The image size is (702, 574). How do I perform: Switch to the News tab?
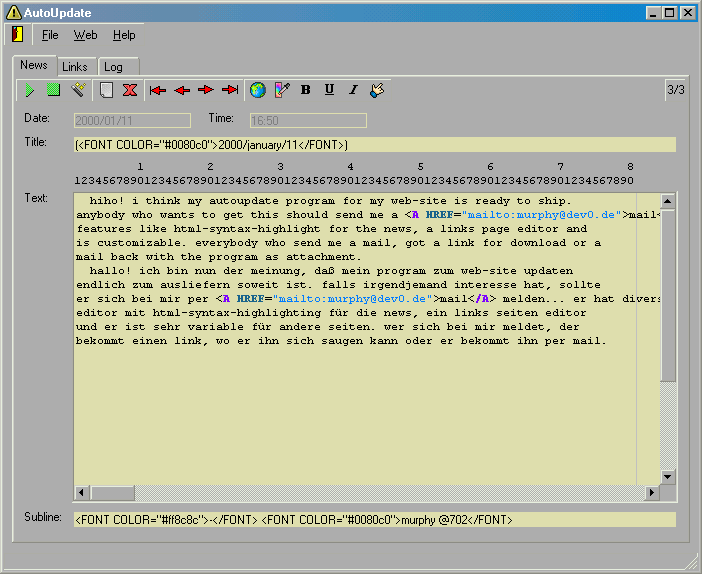(x=34, y=65)
